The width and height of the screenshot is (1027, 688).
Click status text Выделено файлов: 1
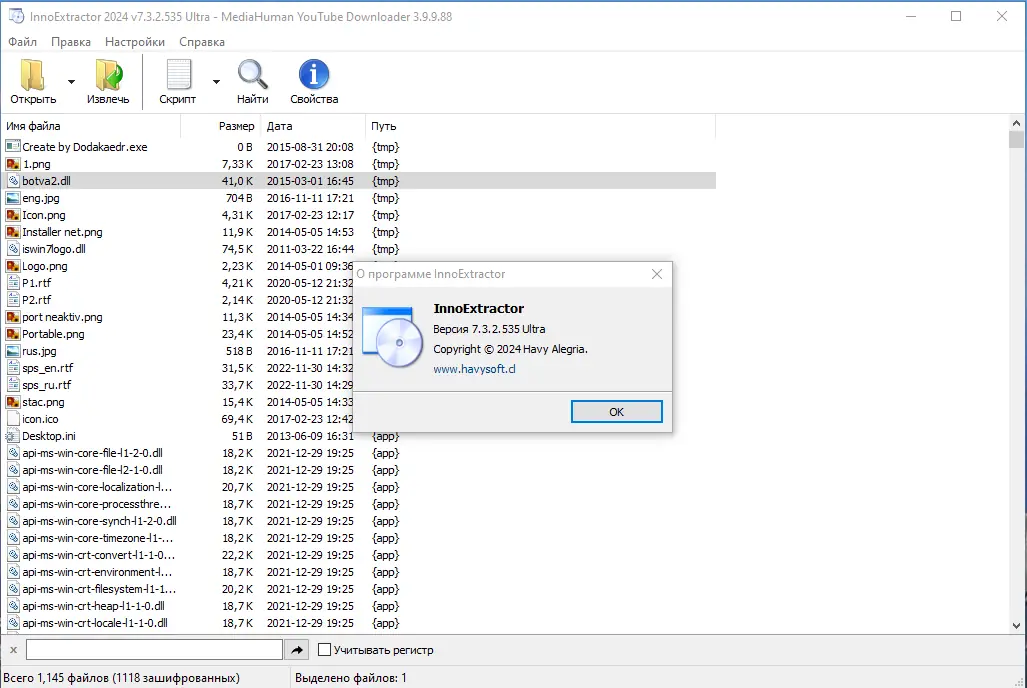click(350, 678)
